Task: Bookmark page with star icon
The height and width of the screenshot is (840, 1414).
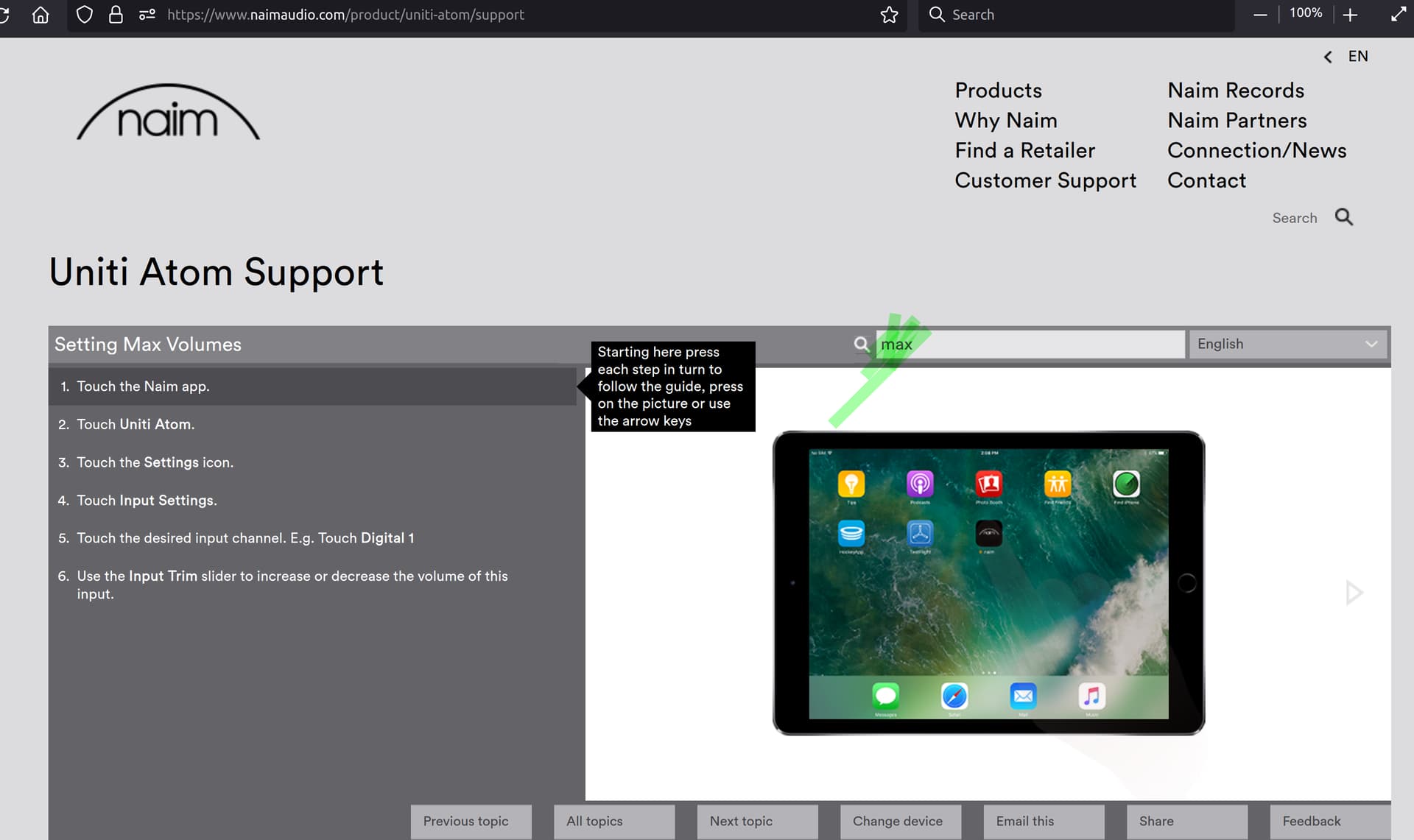Action: click(889, 15)
